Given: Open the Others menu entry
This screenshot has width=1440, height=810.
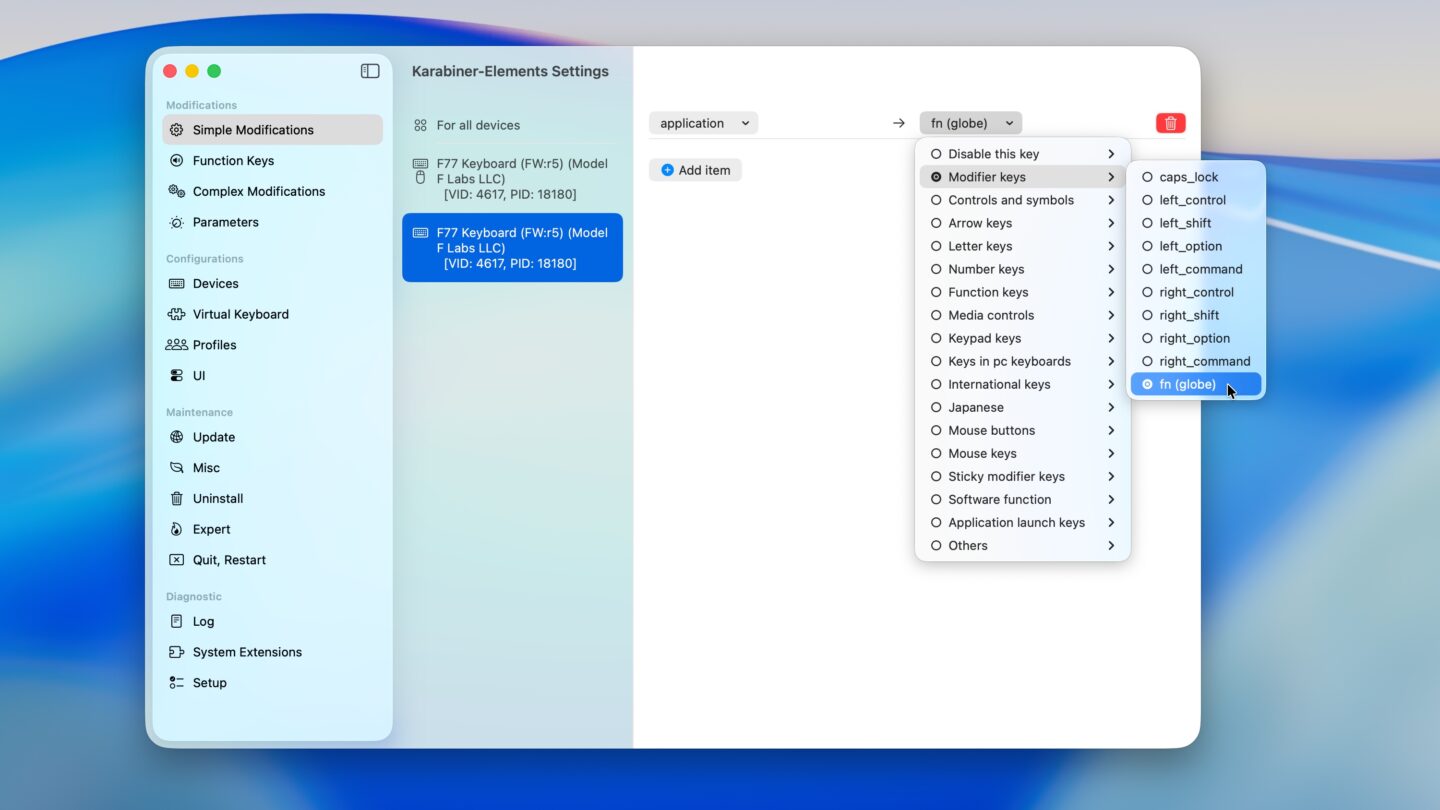Looking at the screenshot, I should [1023, 545].
